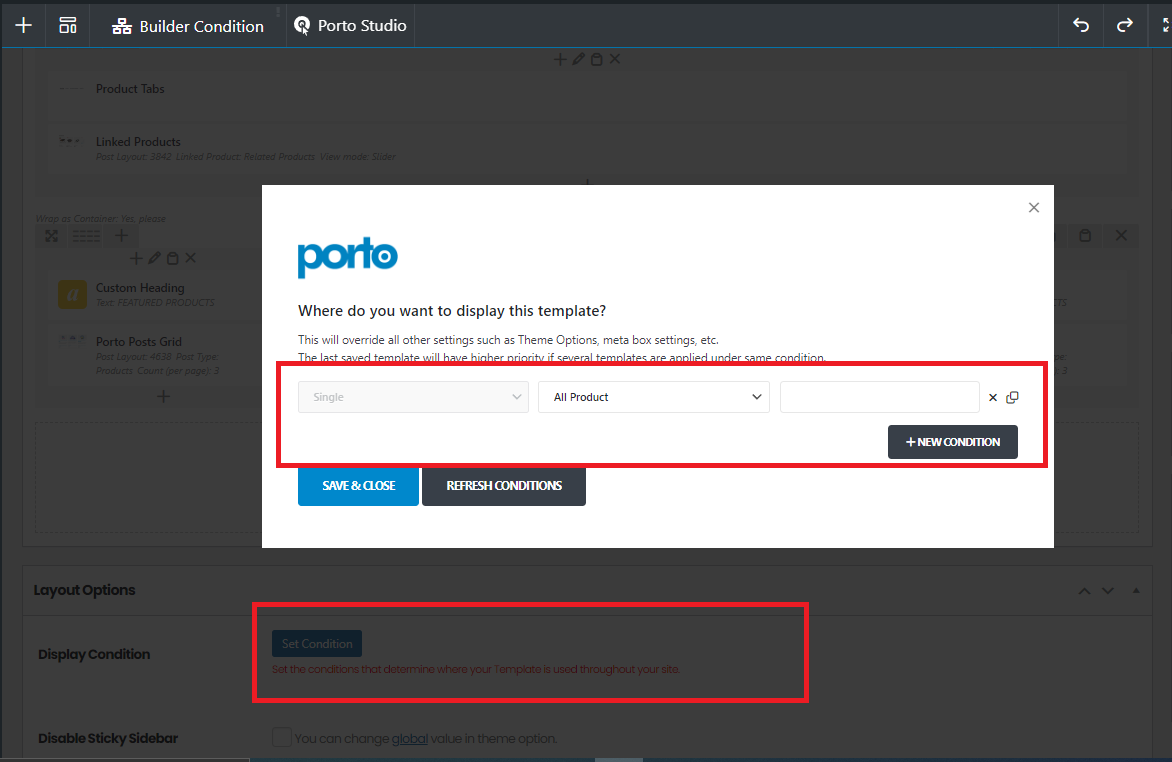Click the Porto logo in dialog
Image resolution: width=1172 pixels, height=762 pixels.
pyautogui.click(x=348, y=257)
